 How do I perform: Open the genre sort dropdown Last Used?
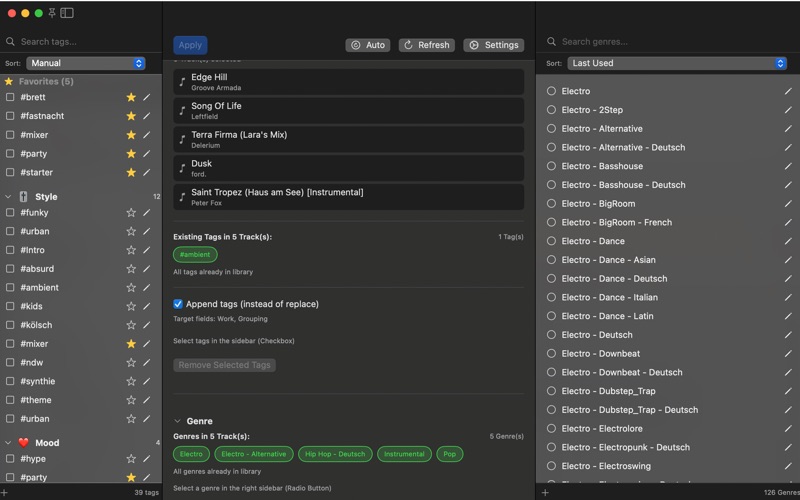(x=677, y=63)
